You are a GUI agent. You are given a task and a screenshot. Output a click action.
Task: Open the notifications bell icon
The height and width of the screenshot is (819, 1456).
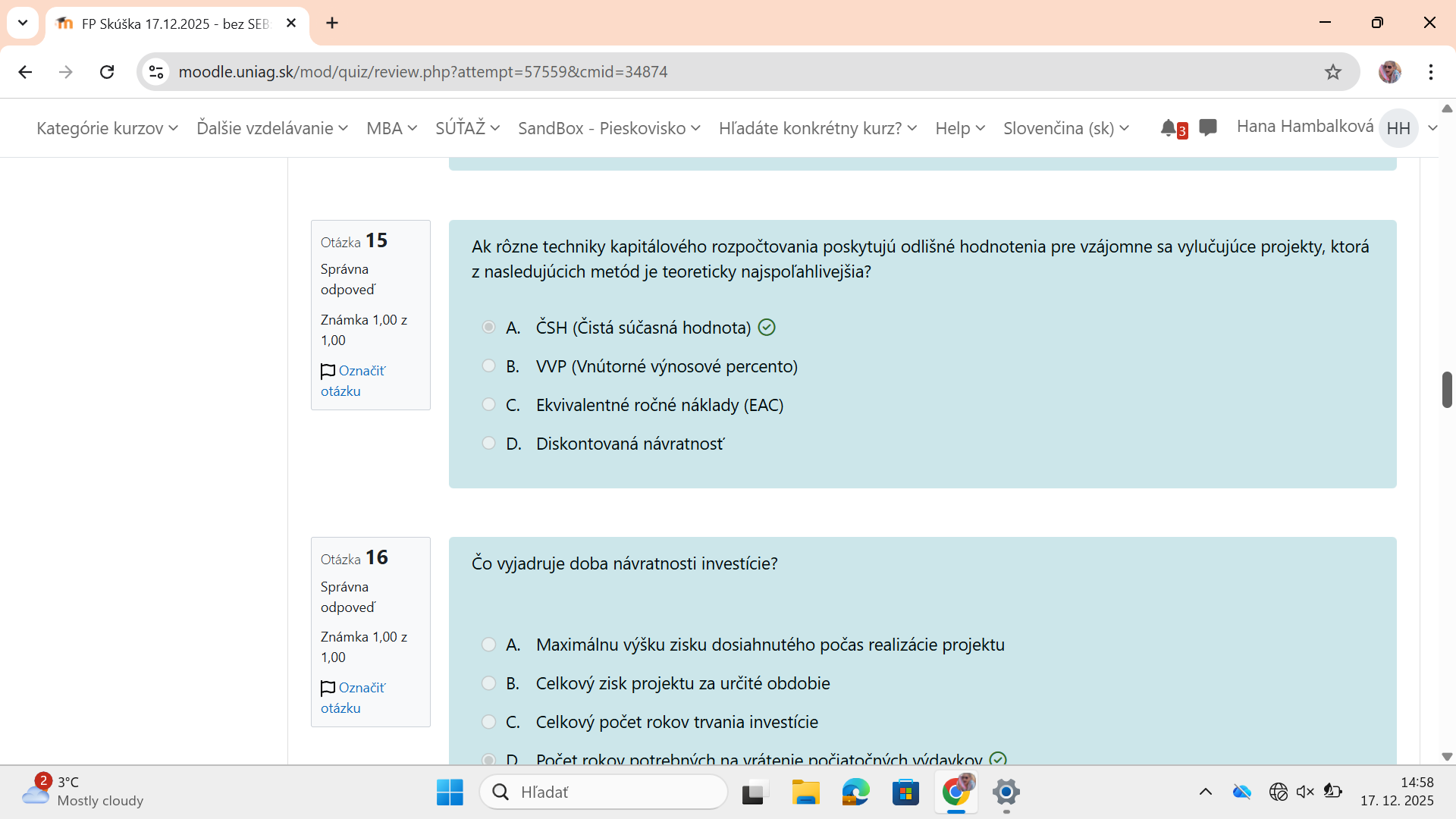click(x=1168, y=128)
